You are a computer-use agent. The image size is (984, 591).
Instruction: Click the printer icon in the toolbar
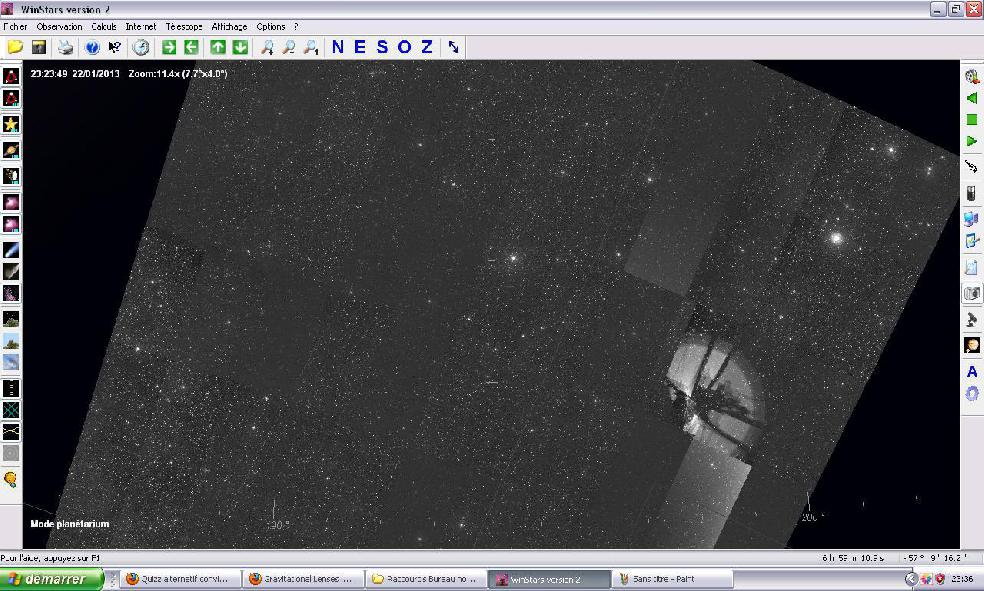point(65,47)
